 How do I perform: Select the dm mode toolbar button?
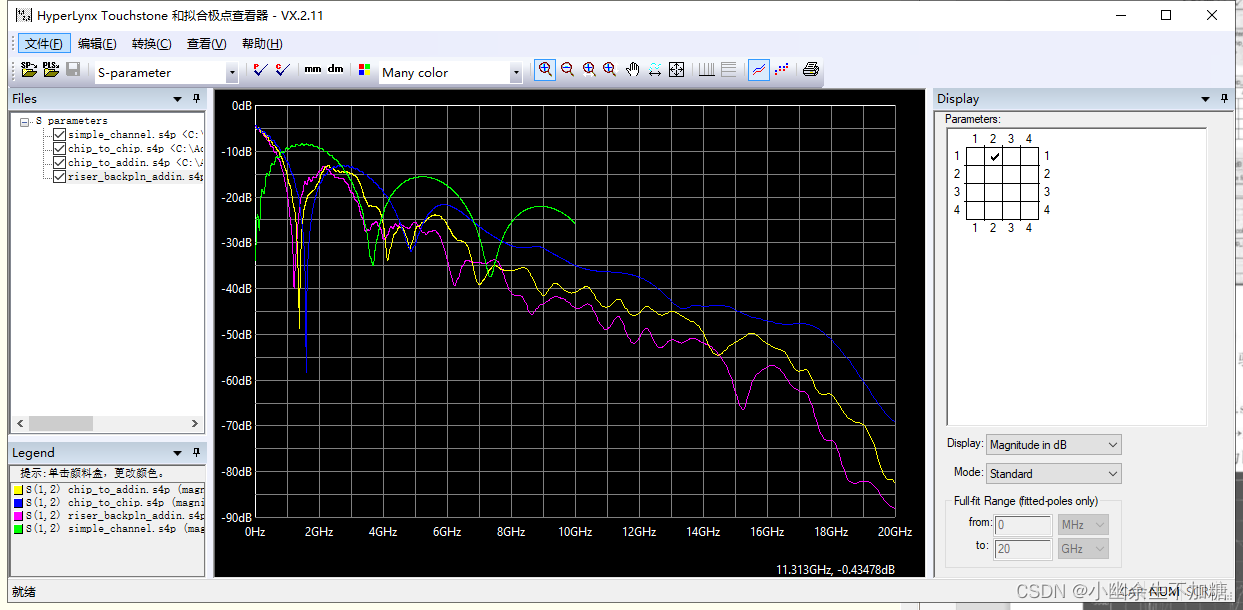[x=336, y=70]
